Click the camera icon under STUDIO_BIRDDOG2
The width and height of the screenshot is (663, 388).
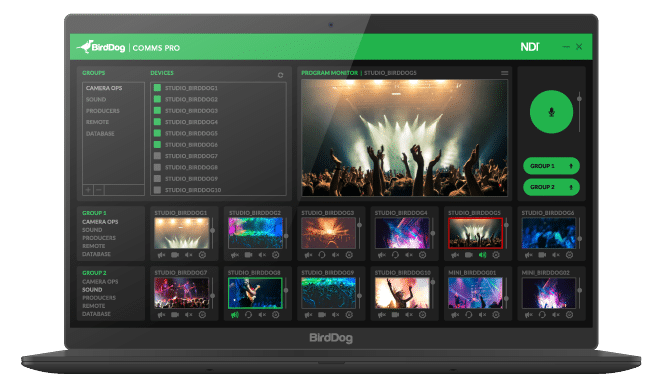(249, 255)
